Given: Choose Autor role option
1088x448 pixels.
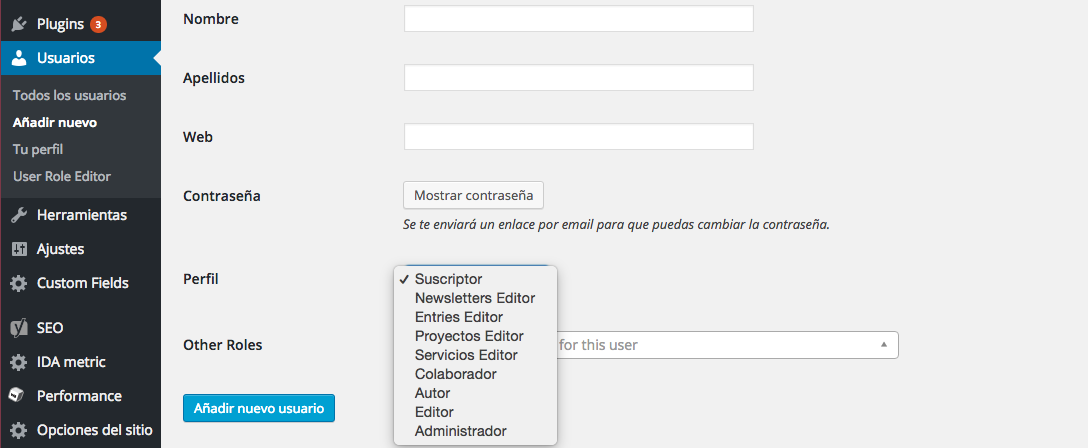Looking at the screenshot, I should click(475, 393).
